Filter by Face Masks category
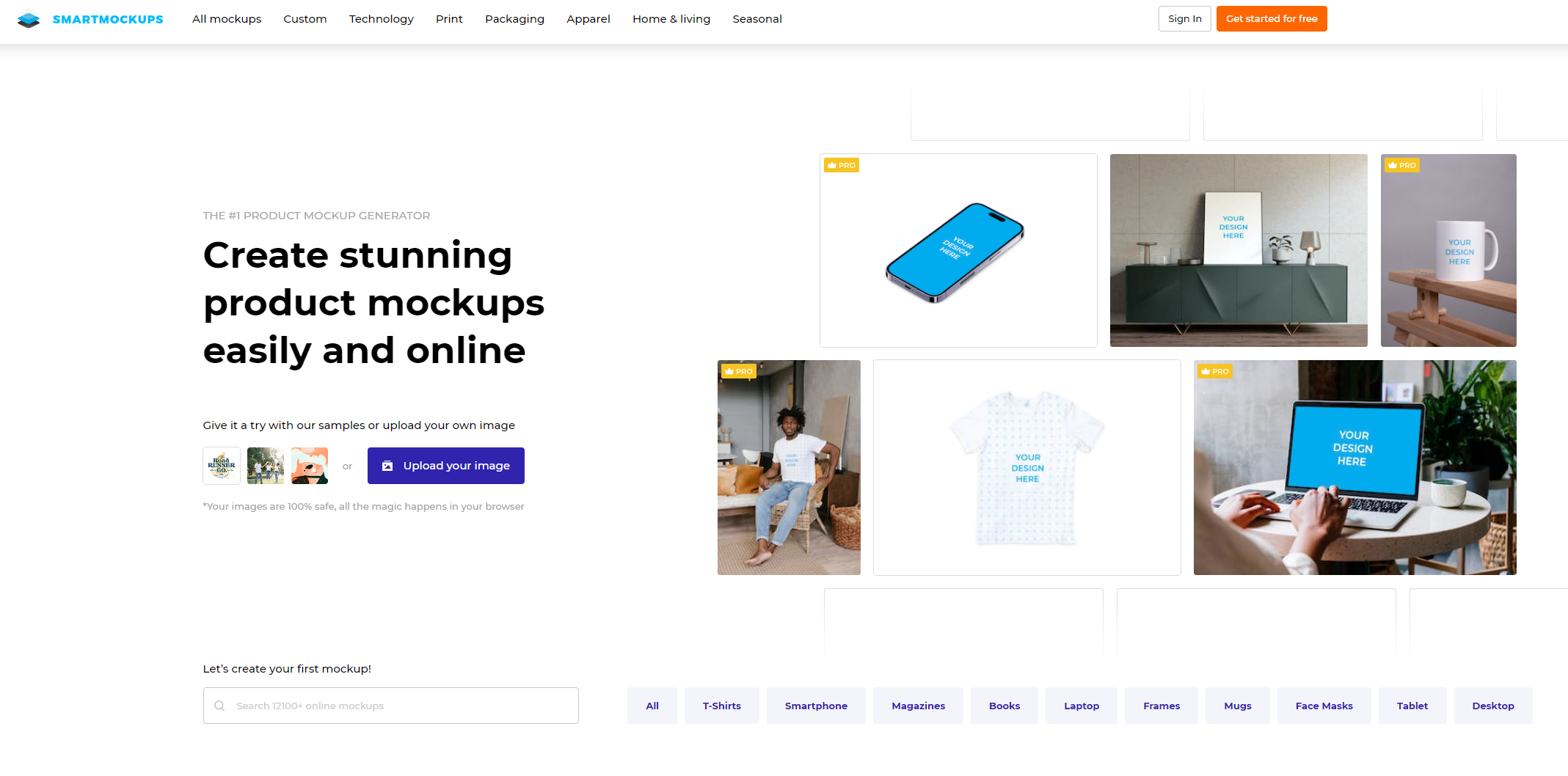The width and height of the screenshot is (1568, 776). [x=1324, y=706]
